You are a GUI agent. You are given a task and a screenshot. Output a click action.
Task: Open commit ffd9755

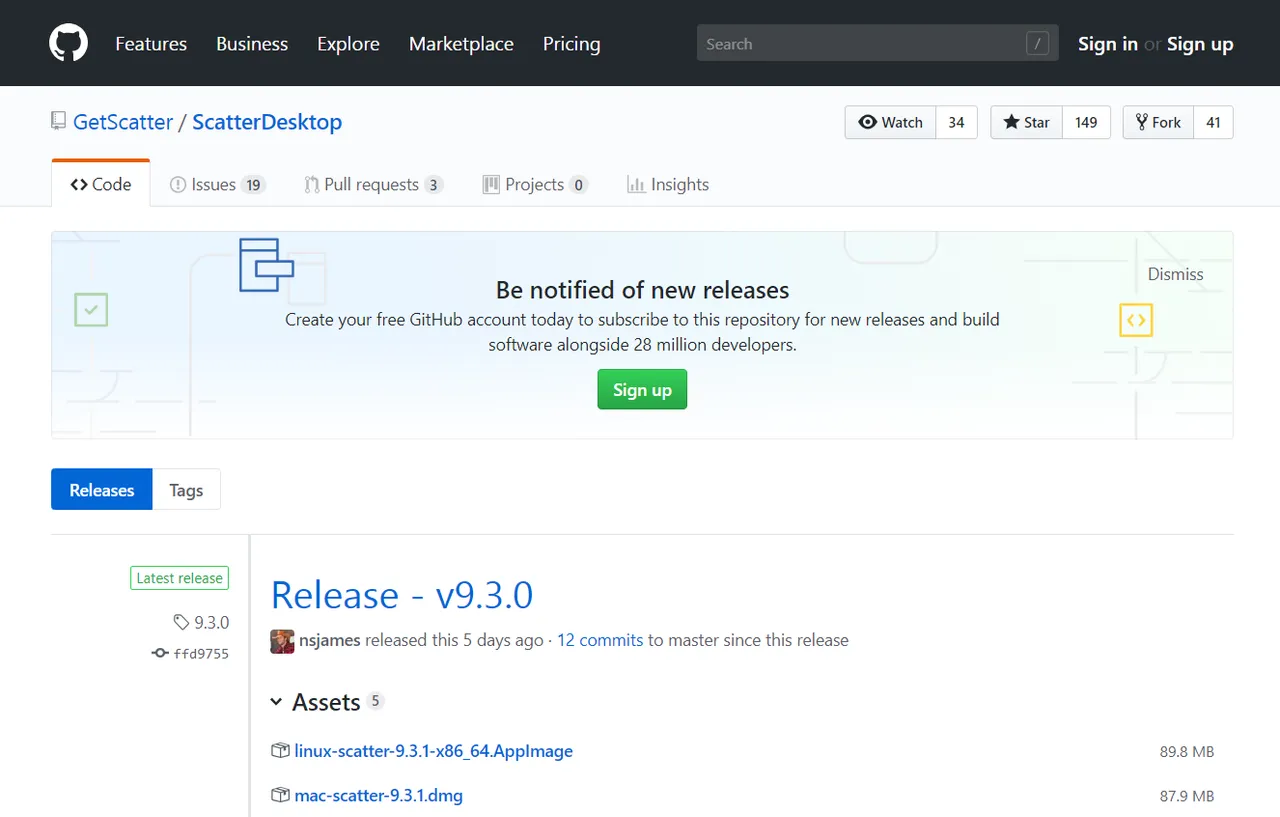pyautogui.click(x=201, y=653)
